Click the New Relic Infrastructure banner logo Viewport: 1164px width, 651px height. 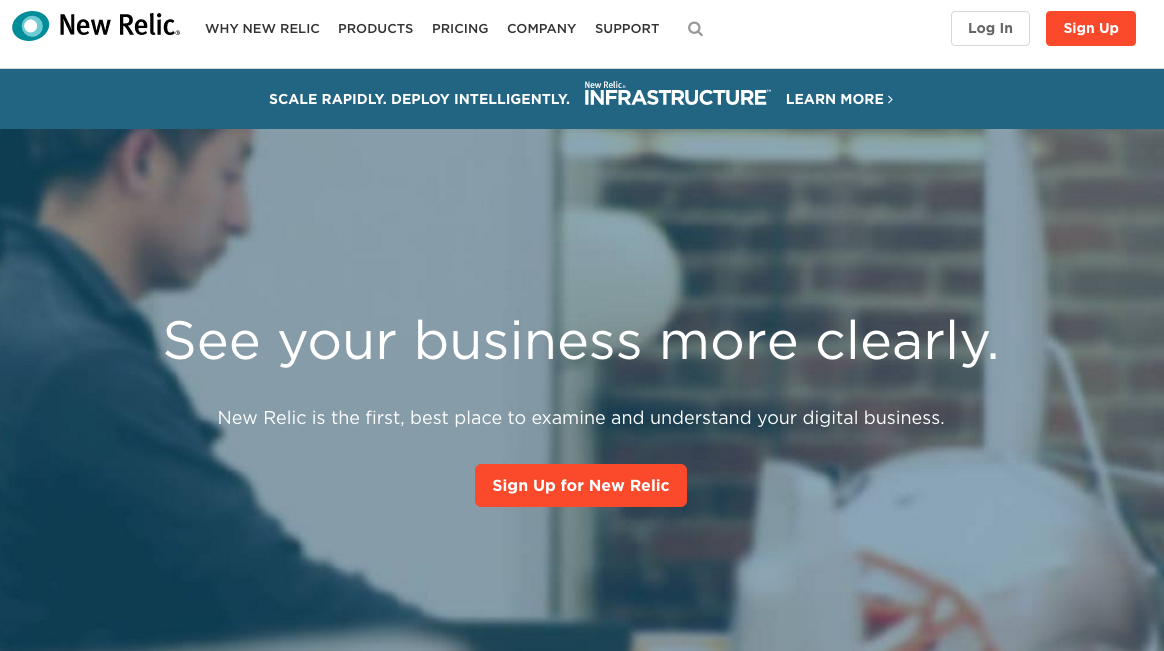pos(677,94)
